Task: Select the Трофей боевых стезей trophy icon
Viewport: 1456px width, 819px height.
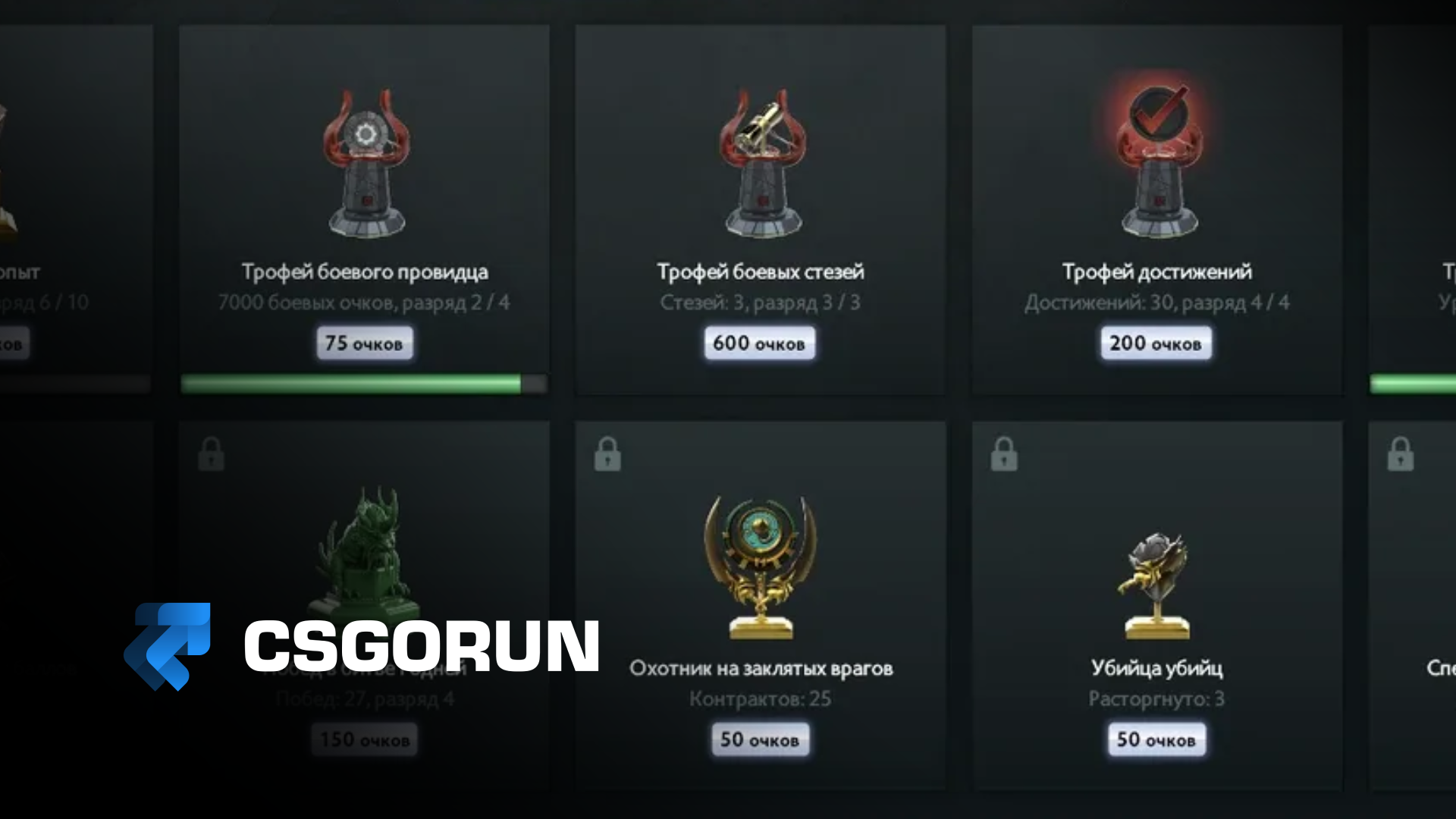Action: (x=761, y=163)
